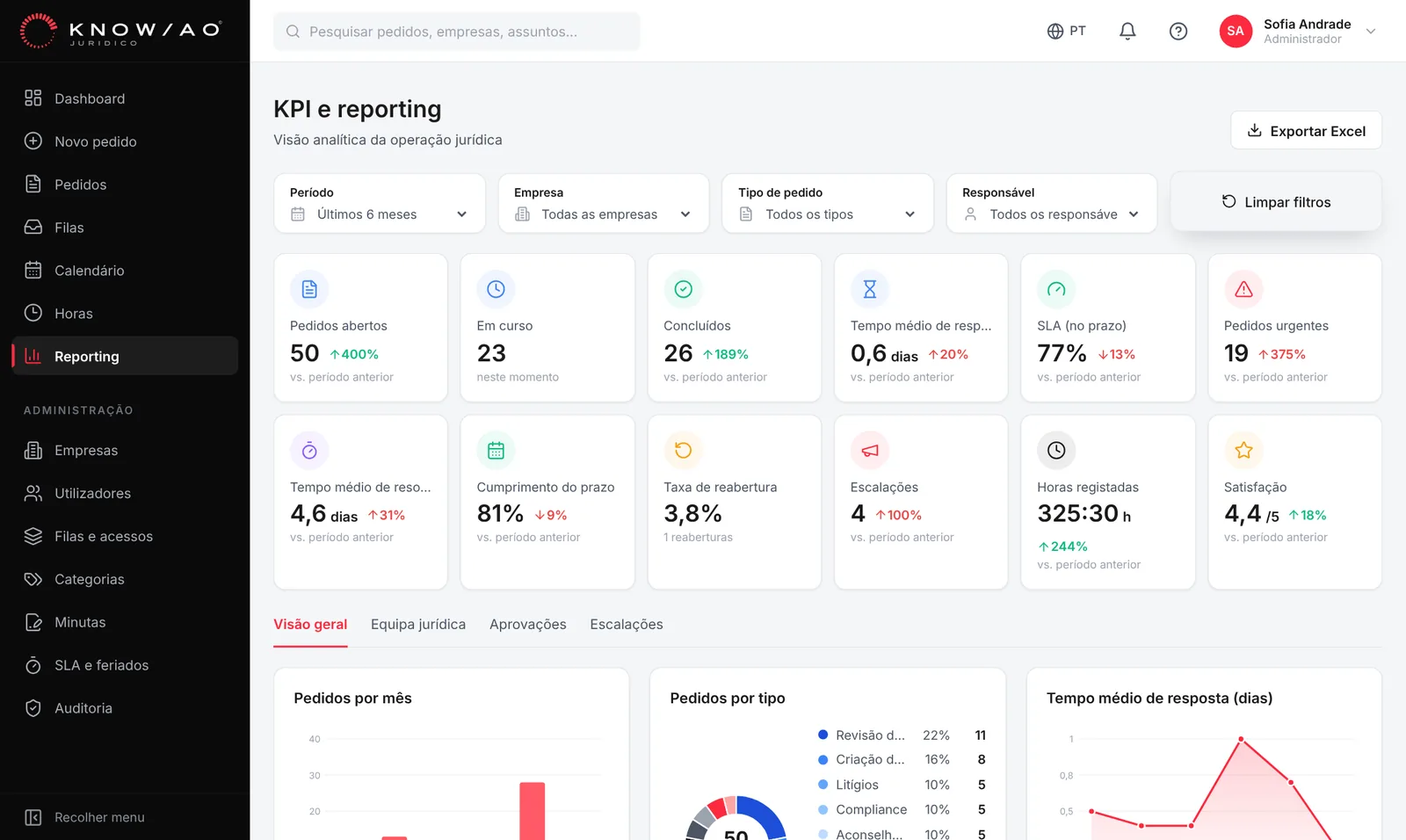Open Filas e acessos settings
1406x840 pixels.
click(125, 537)
